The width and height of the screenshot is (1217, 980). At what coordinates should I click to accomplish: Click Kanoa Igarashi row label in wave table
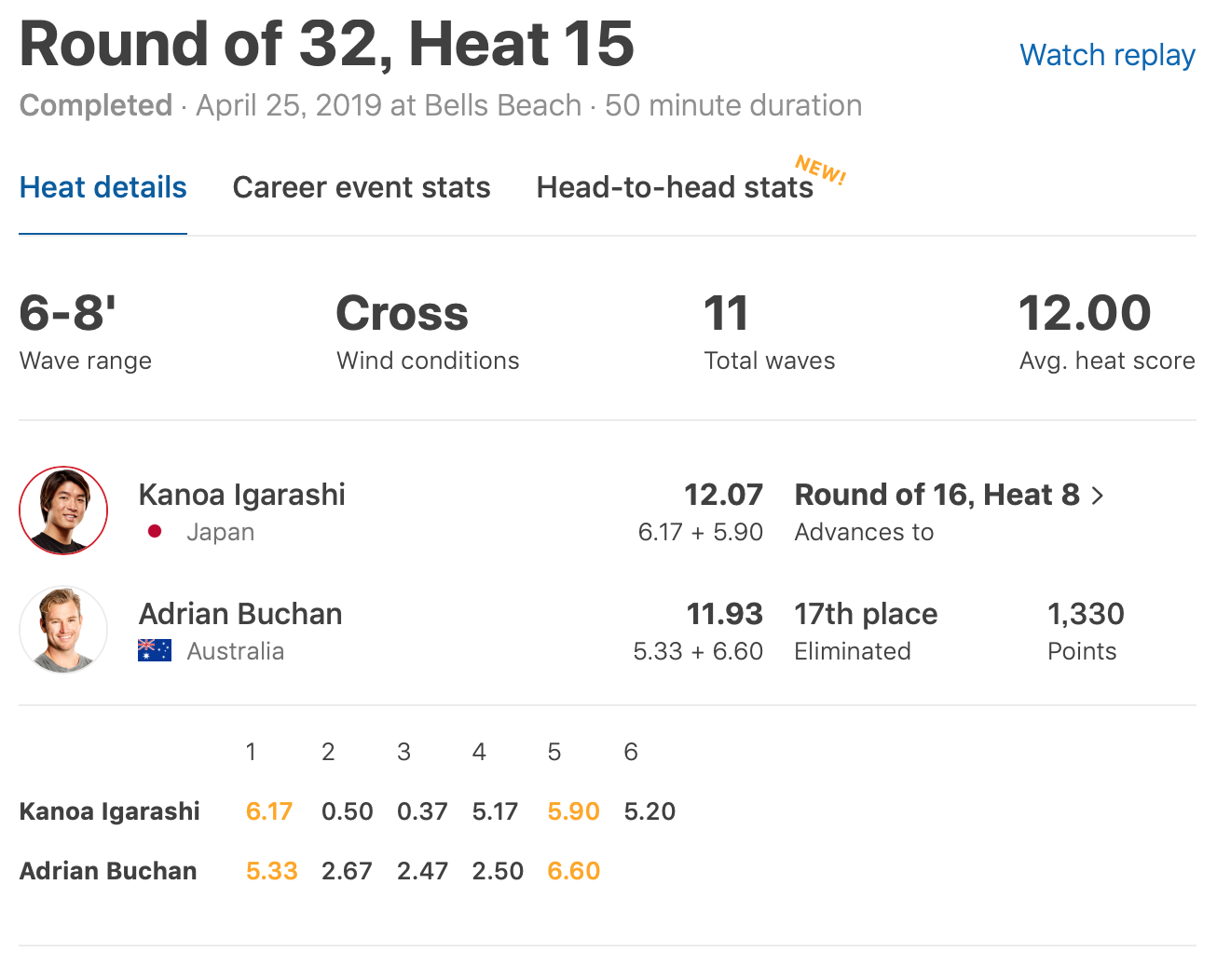(110, 811)
